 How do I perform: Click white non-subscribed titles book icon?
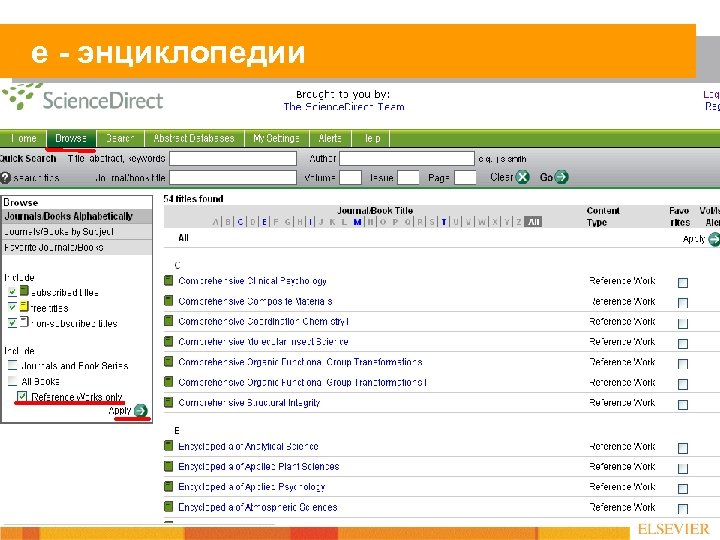[x=24, y=321]
